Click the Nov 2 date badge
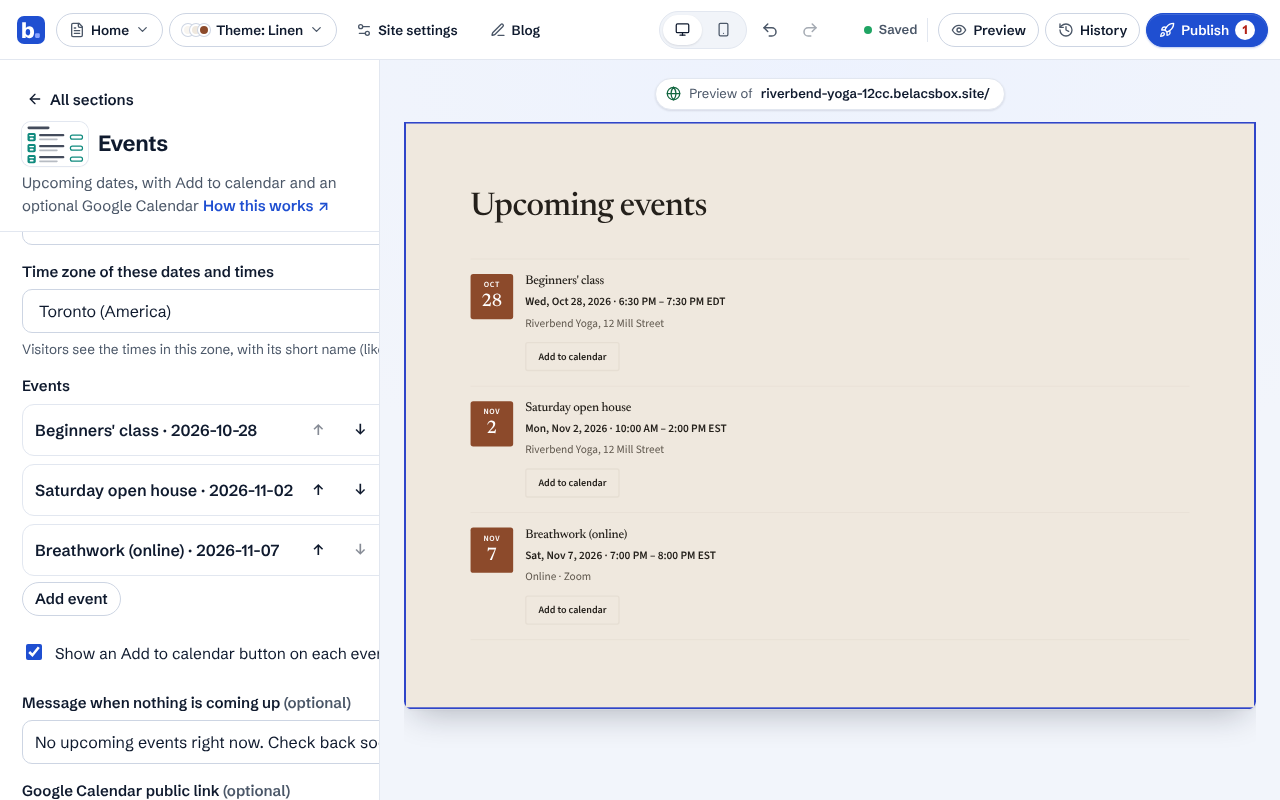The image size is (1280, 800). click(x=492, y=423)
